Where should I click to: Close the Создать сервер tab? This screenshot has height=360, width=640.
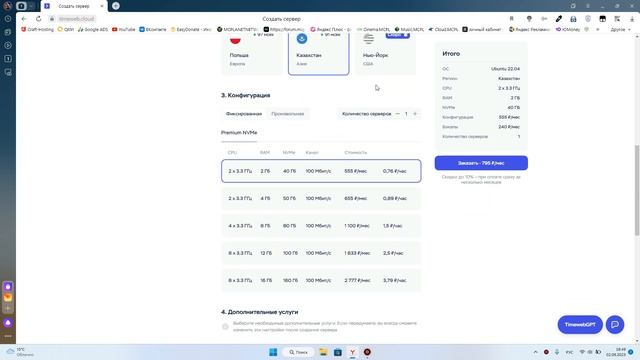pyautogui.click(x=102, y=6)
